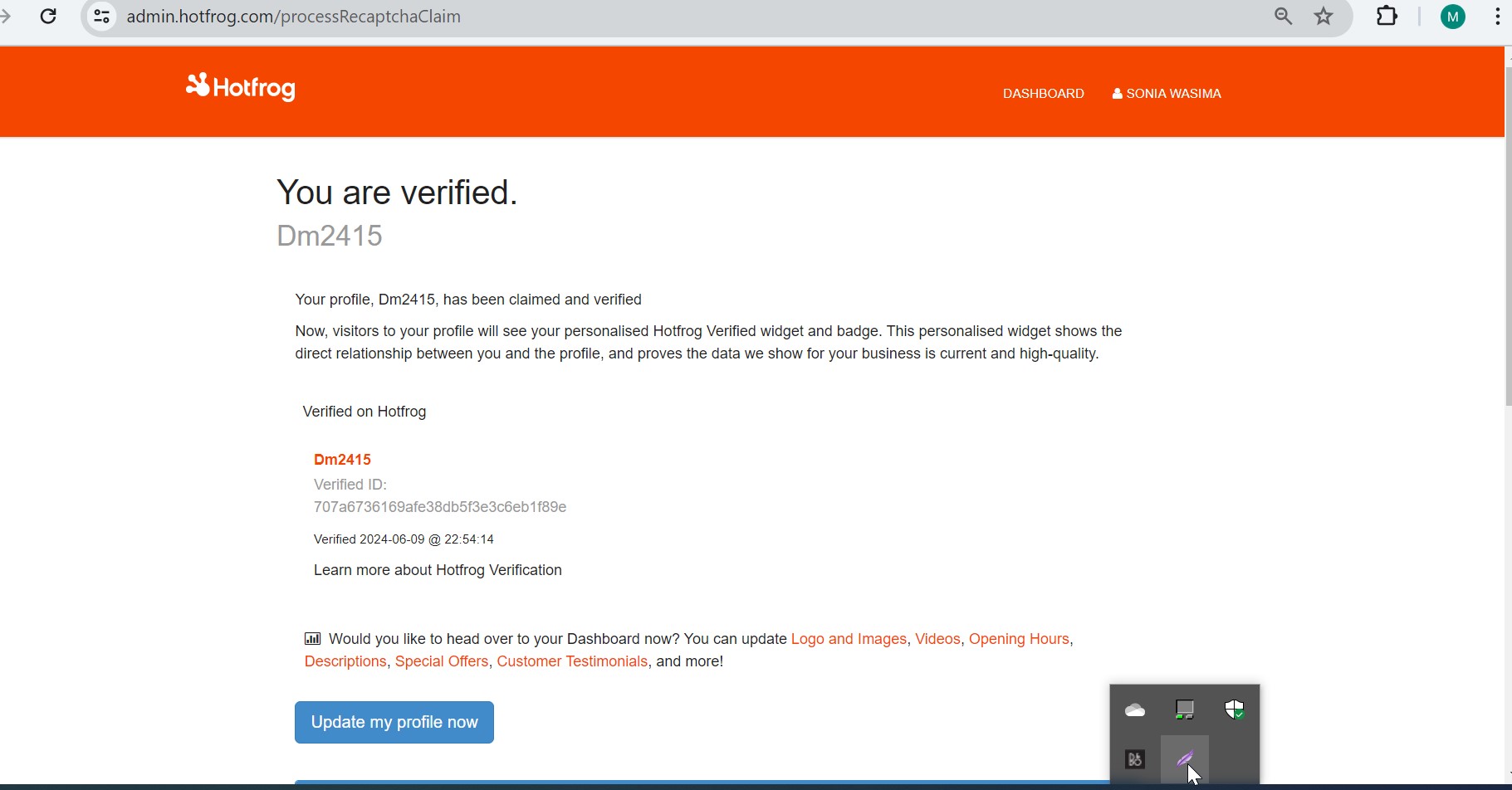Click the zoom magnifier icon in address bar
Screen dimensions: 1512x790
1283,17
